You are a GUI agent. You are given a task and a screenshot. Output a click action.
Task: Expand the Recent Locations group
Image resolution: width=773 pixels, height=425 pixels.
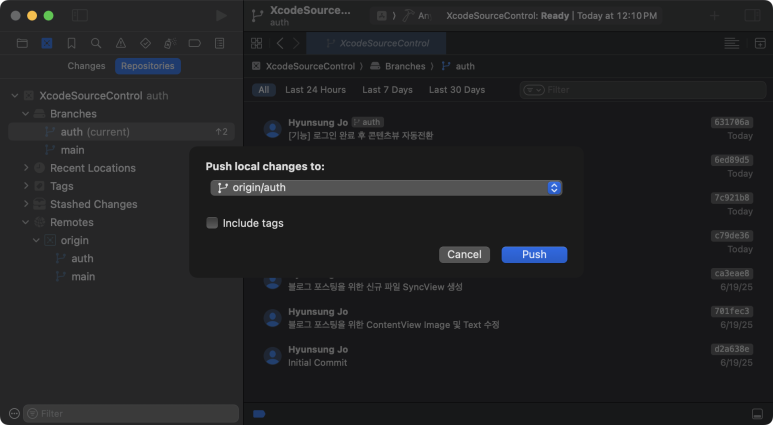26,168
